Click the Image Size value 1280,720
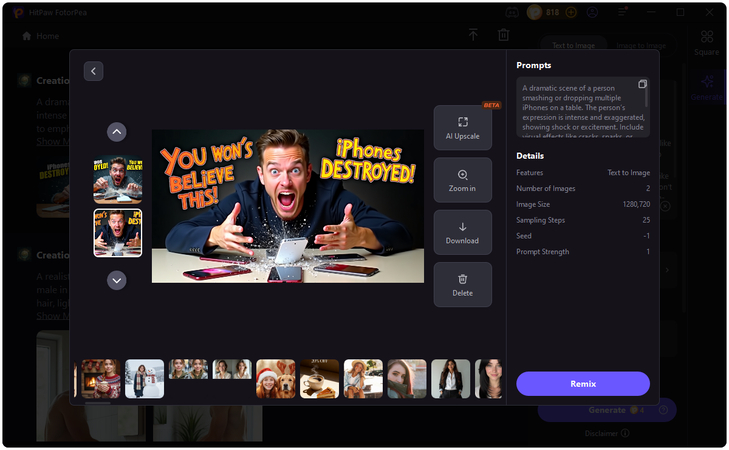Viewport: 729px width, 450px height. (x=636, y=204)
